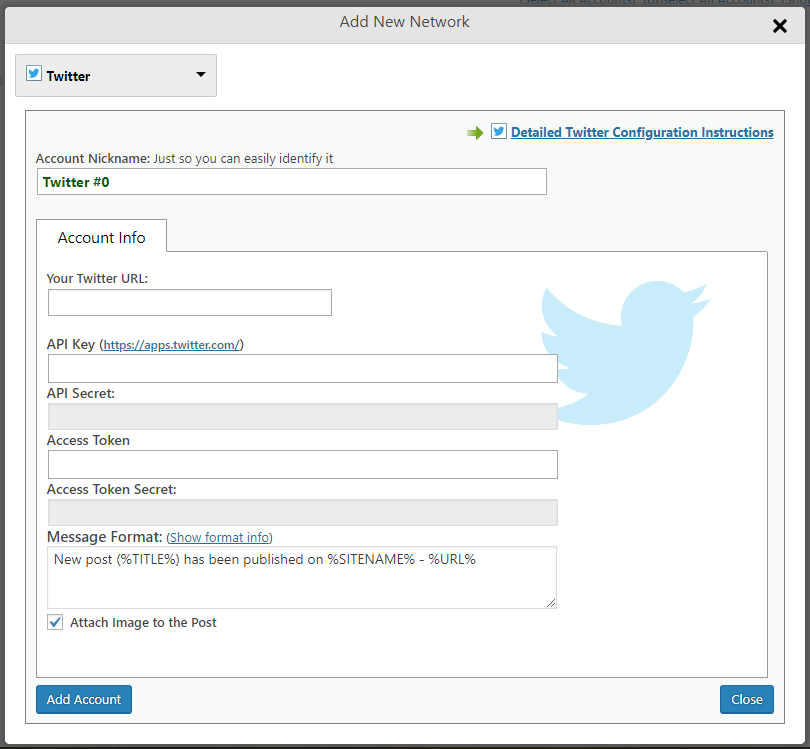Uncheck Attach Image to the Post checkbox
The width and height of the screenshot is (810, 749).
click(55, 622)
